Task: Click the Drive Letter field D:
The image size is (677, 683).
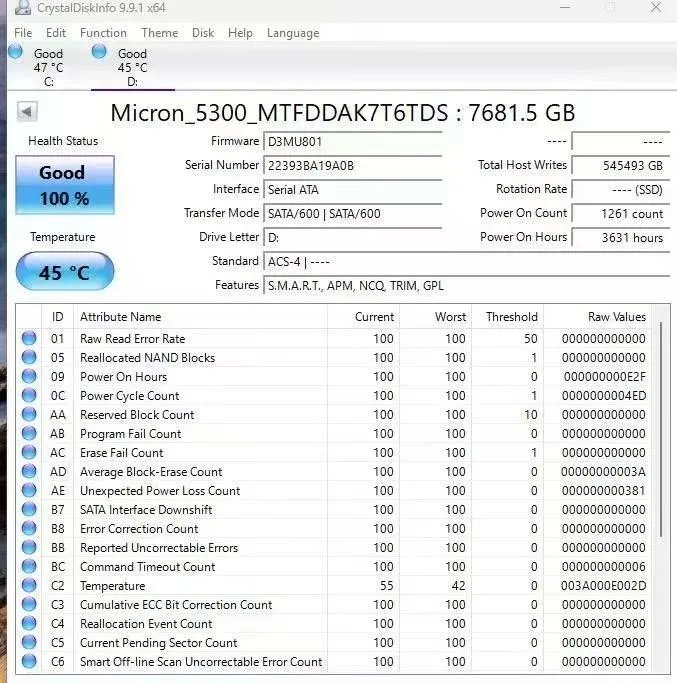Action: coord(352,237)
